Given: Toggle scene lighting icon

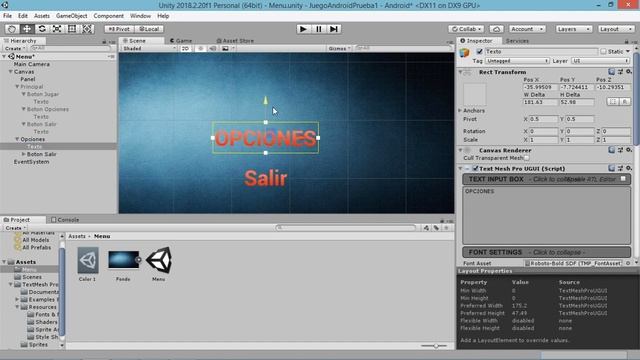Looking at the screenshot, I should coord(200,48).
